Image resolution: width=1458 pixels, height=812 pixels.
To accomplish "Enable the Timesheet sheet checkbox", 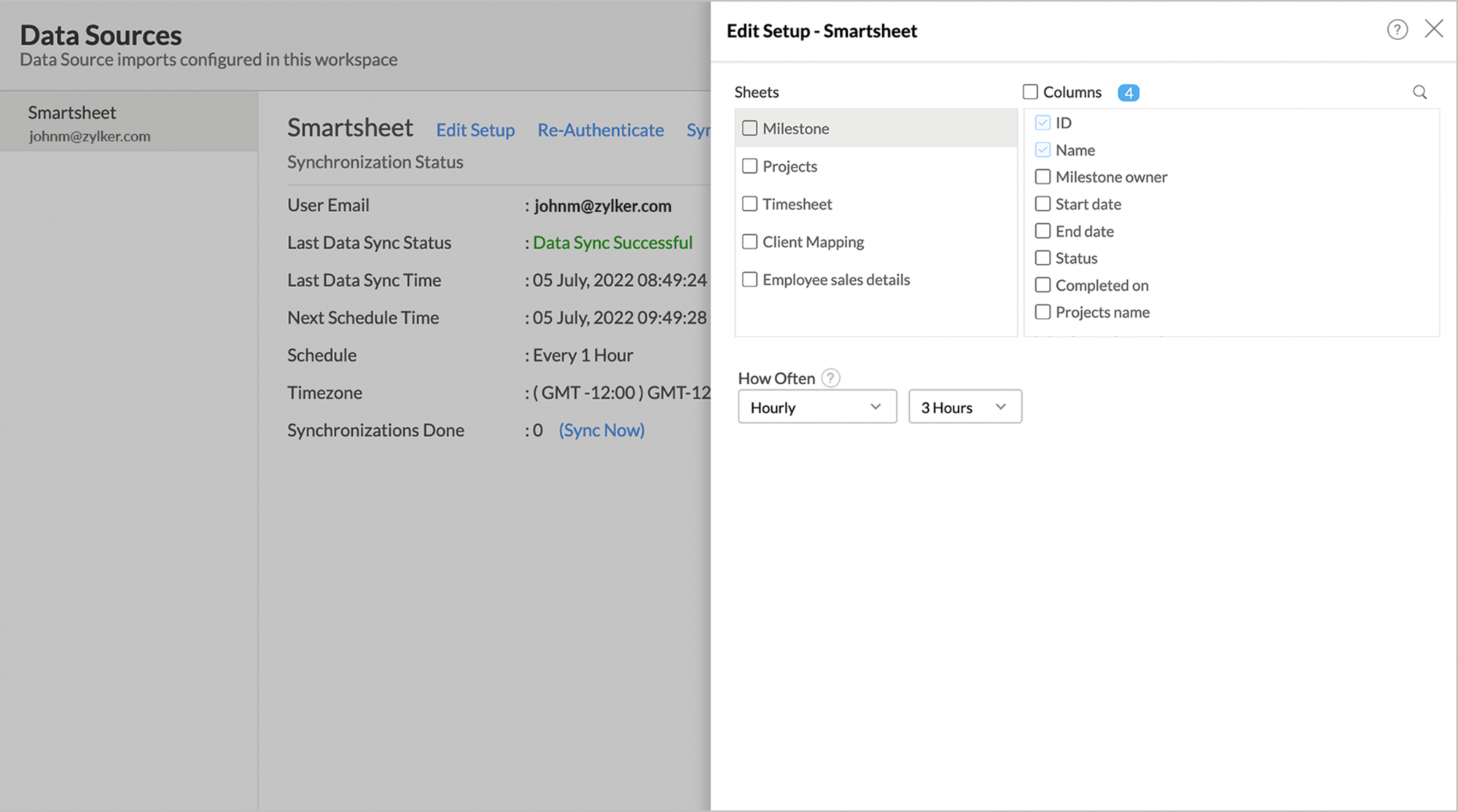I will pos(750,203).
